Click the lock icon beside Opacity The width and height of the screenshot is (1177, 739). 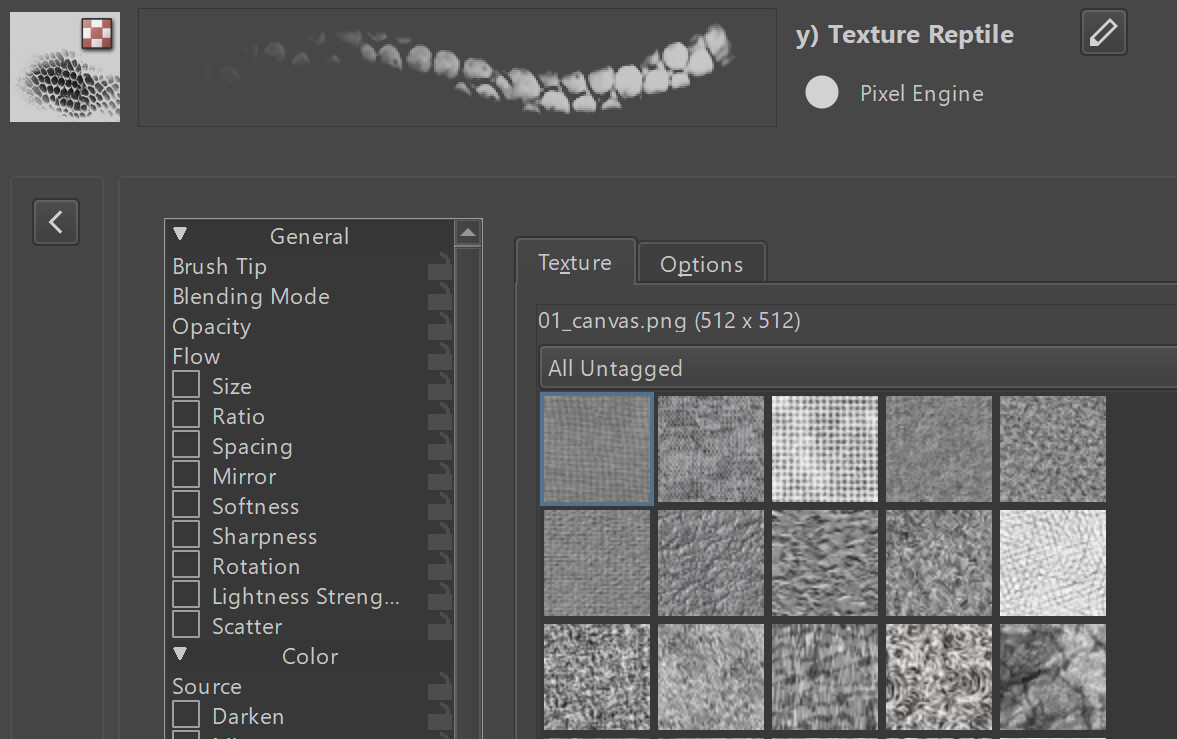(x=439, y=328)
